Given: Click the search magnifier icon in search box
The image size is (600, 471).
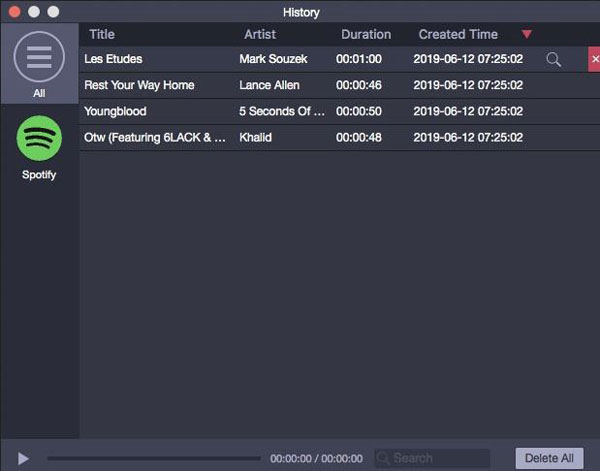Looking at the screenshot, I should (382, 458).
